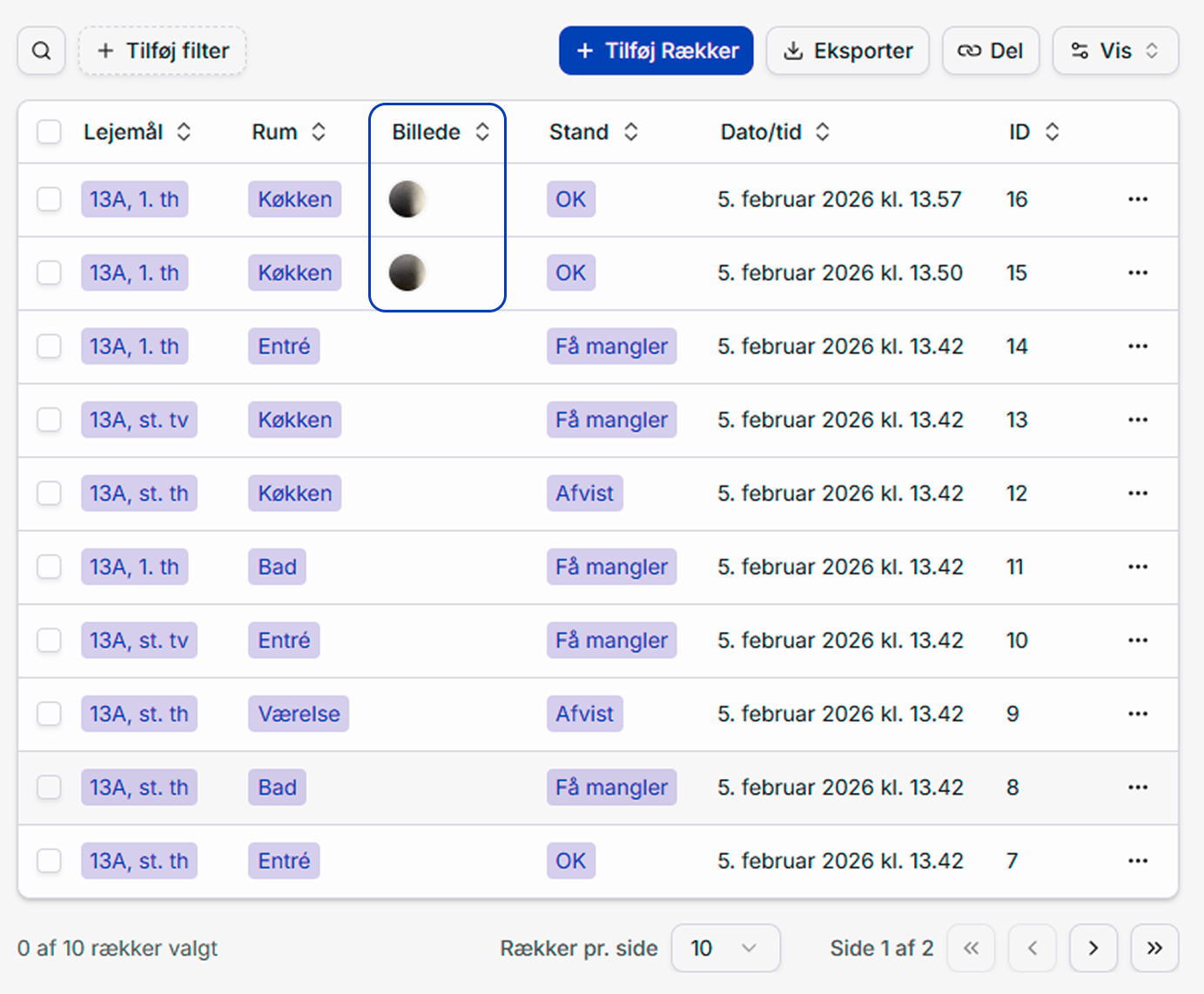The height and width of the screenshot is (994, 1204).
Task: Click the download icon on Eksporter button
Action: 793,50
